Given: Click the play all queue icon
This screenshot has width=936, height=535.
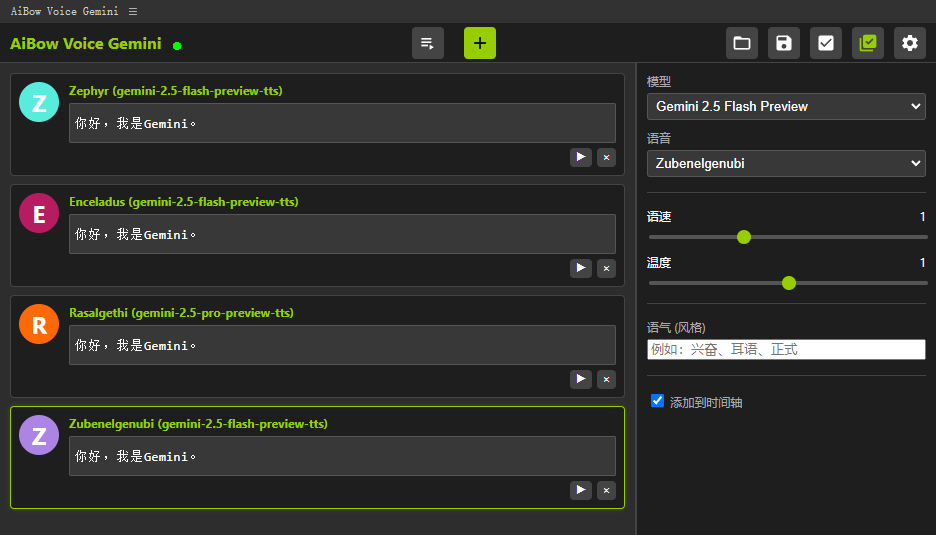Looking at the screenshot, I should click(x=428, y=43).
